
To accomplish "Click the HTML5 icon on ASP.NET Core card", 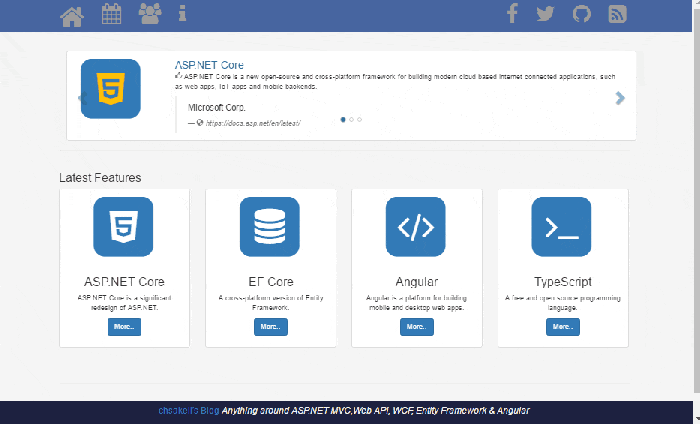I will (x=123, y=227).
